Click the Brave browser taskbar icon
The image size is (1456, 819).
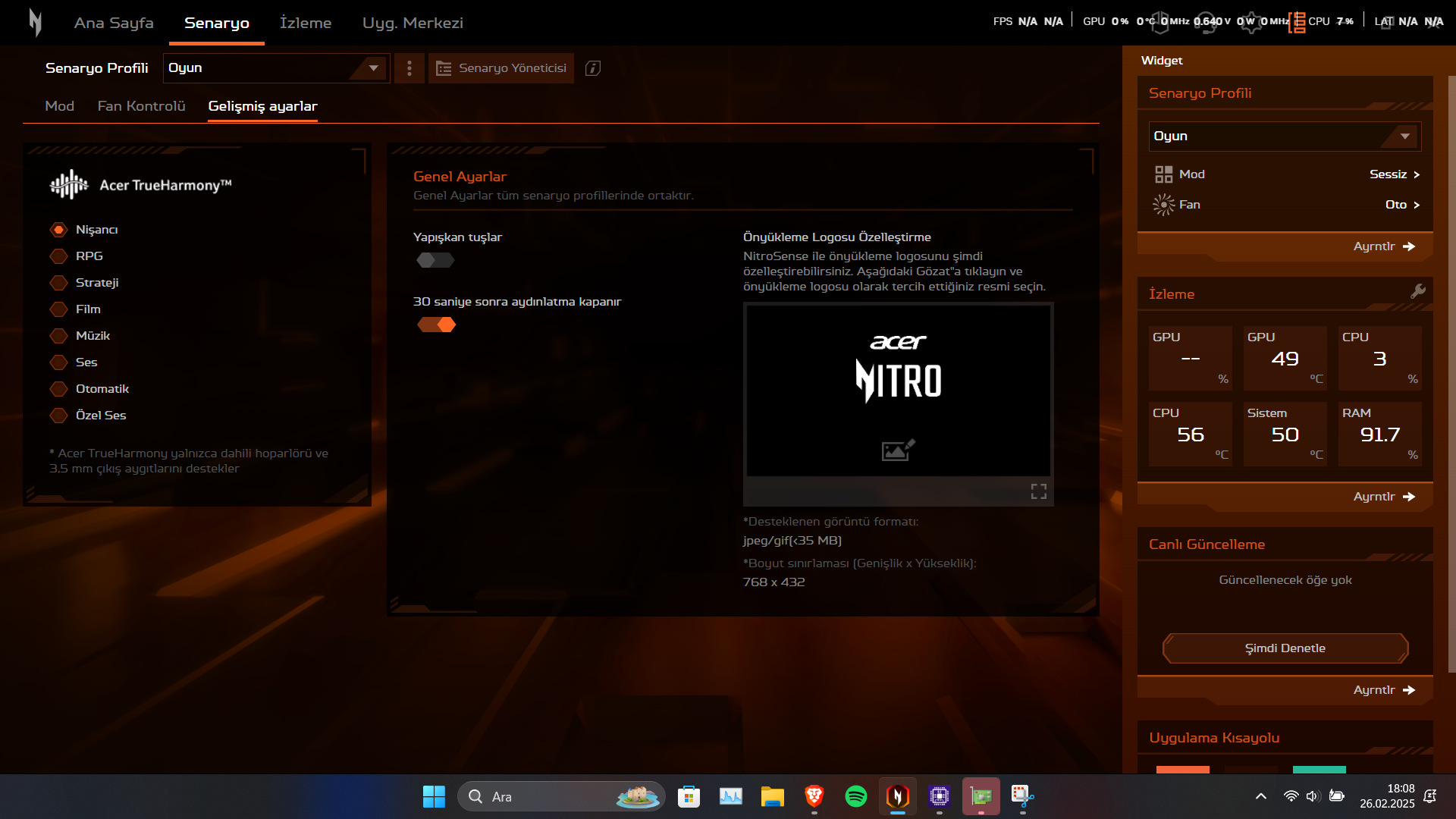[814, 796]
